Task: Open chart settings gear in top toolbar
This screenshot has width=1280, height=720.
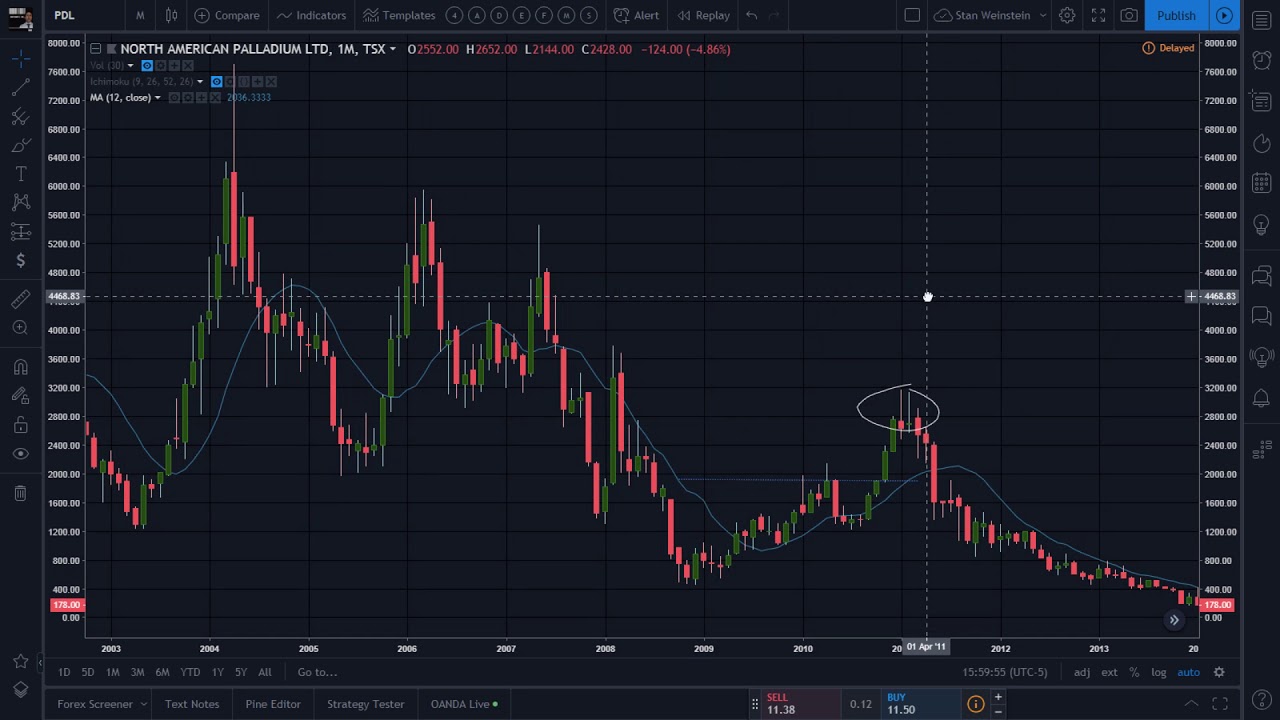Action: tap(1067, 15)
